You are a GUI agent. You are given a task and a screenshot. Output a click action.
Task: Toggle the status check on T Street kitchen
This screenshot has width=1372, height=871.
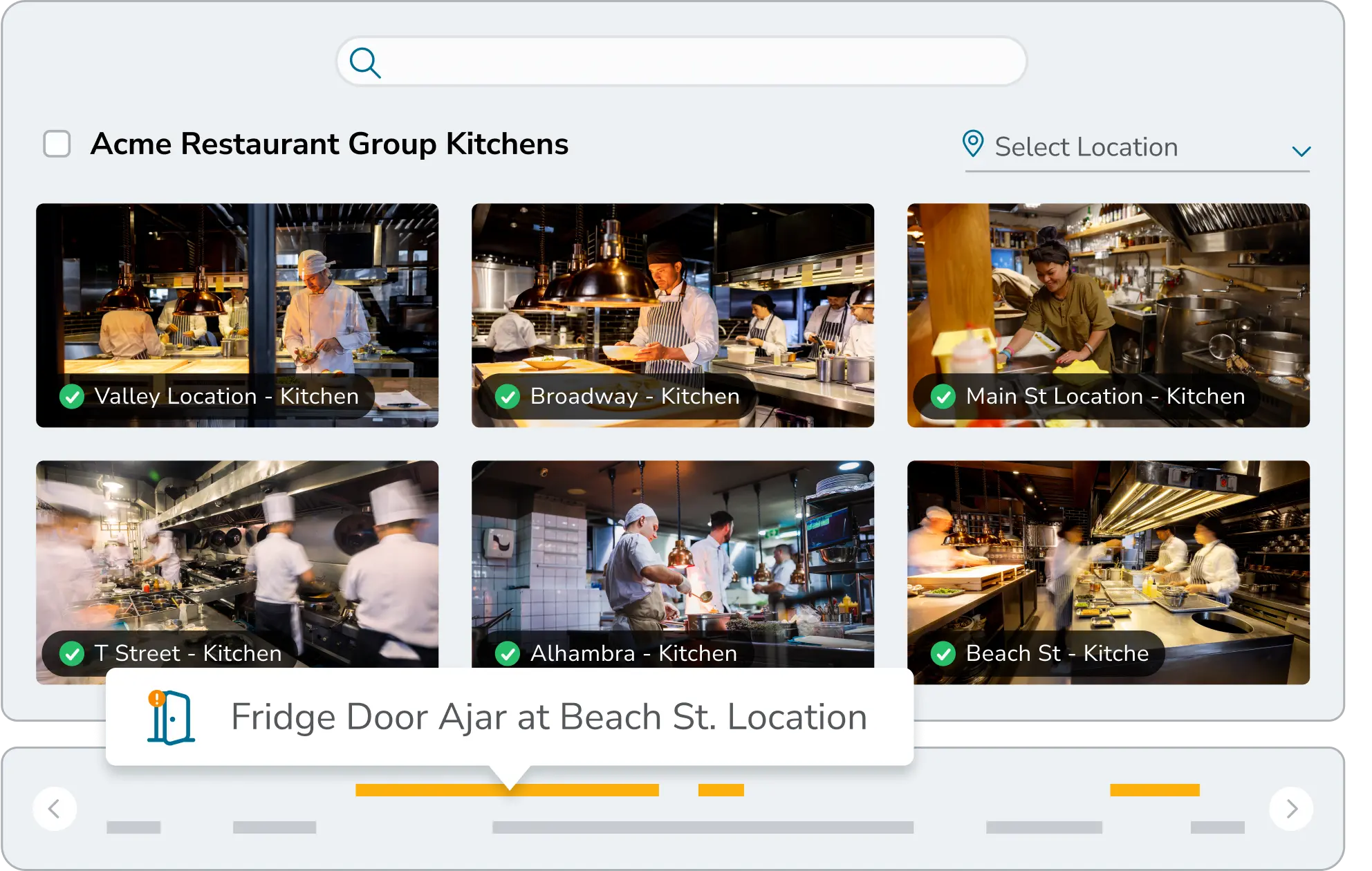tap(72, 653)
